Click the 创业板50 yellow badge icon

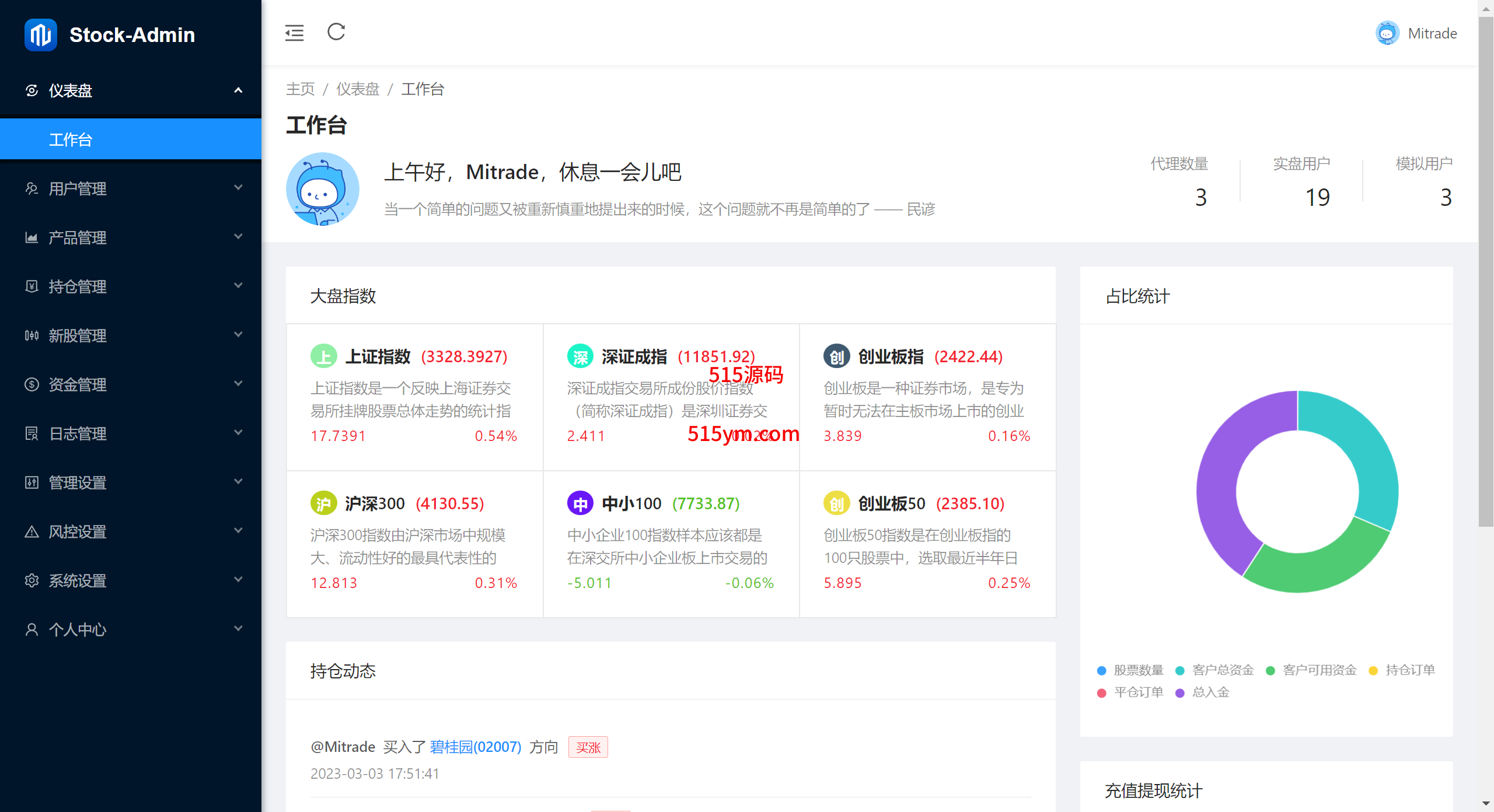tap(836, 503)
